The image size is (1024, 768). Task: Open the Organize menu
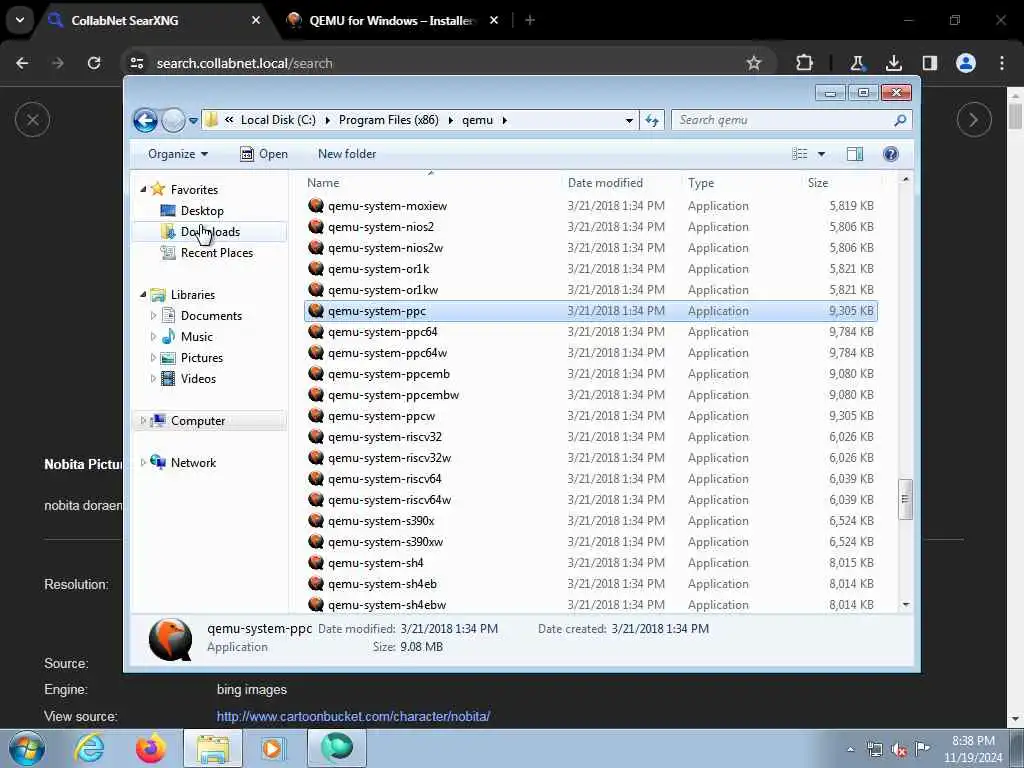(178, 154)
